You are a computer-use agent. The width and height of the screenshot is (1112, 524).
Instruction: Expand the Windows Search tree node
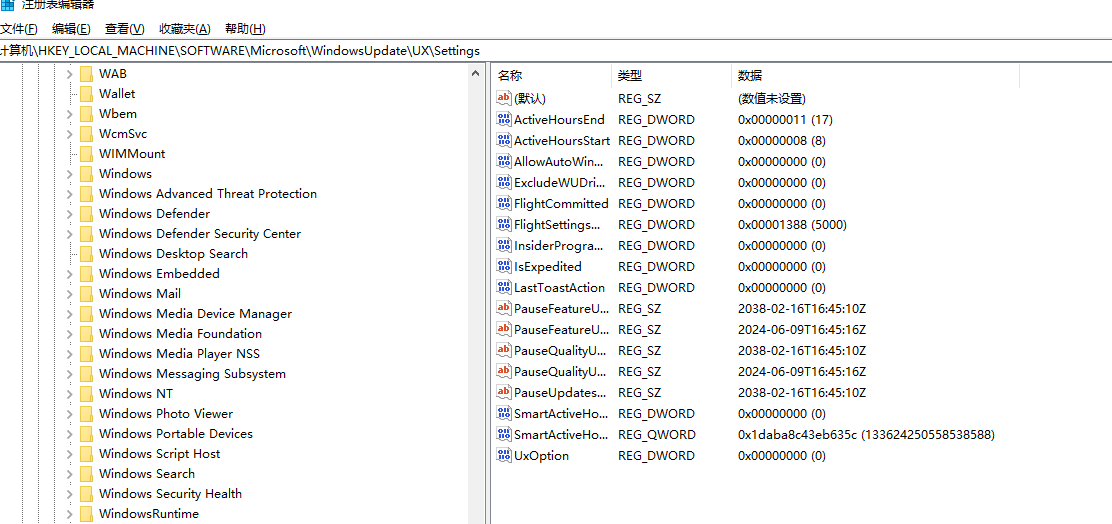coord(69,473)
